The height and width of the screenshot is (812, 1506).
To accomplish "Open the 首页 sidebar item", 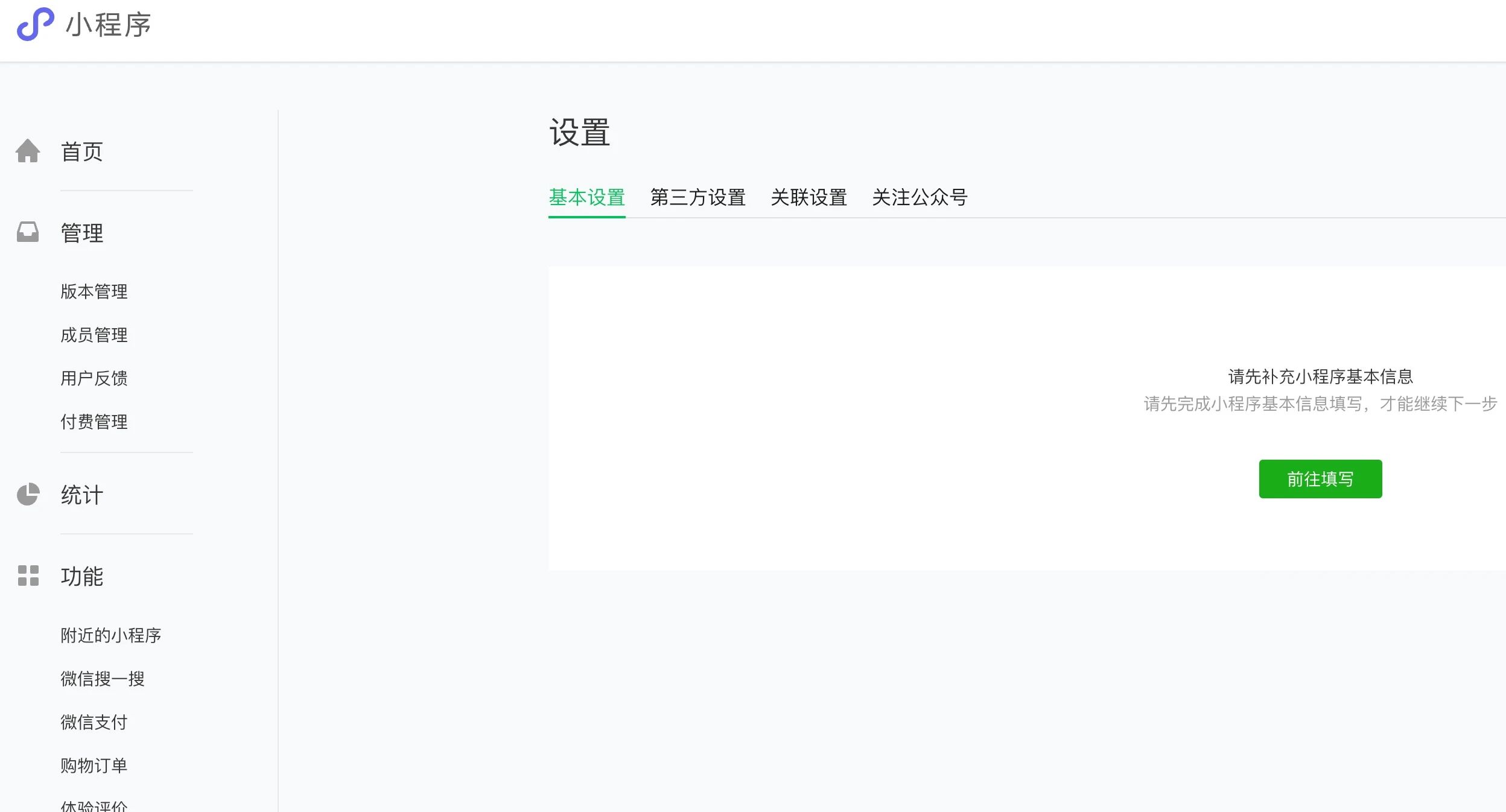I will pos(82,151).
